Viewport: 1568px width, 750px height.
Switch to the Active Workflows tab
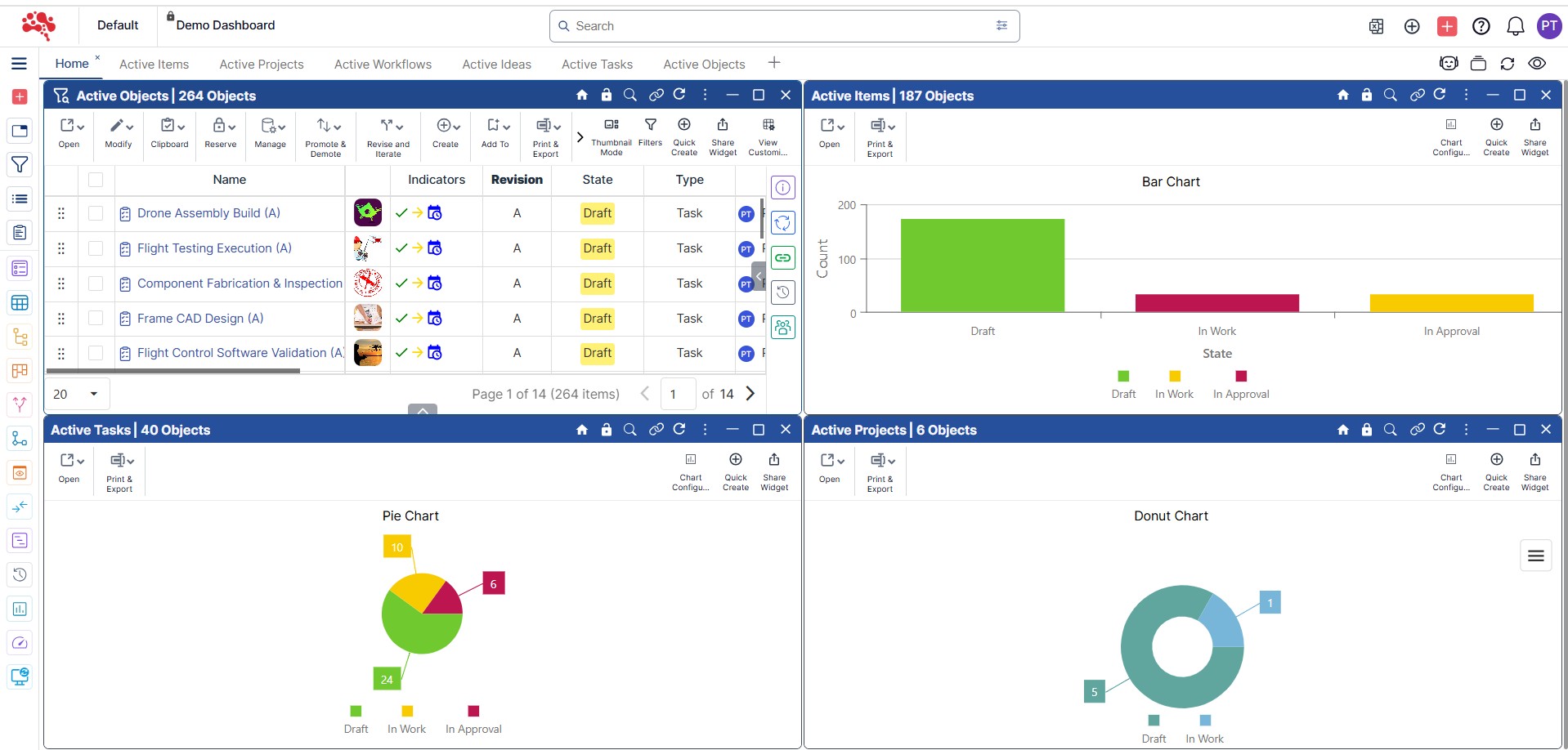(x=383, y=65)
